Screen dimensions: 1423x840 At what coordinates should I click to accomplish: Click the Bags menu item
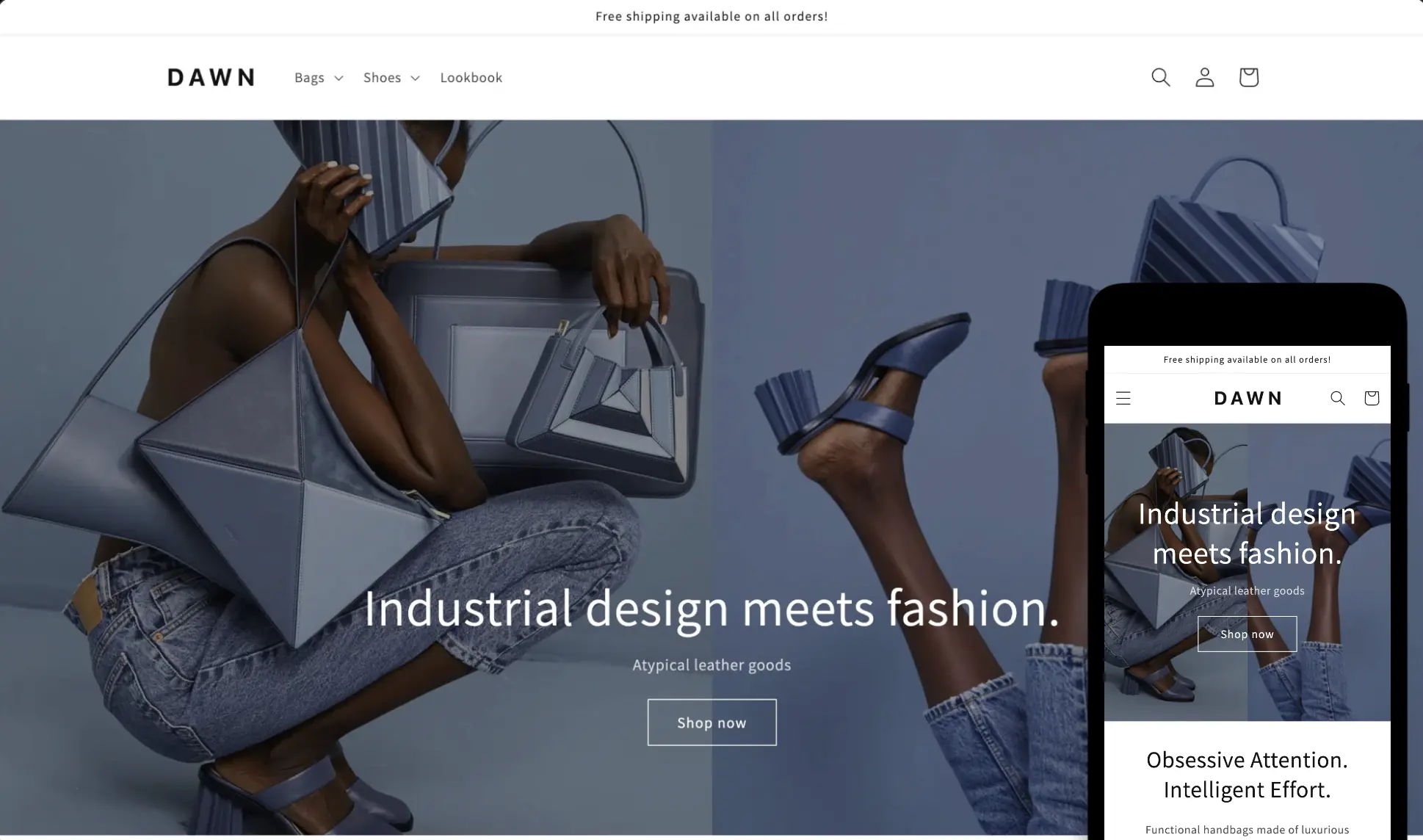pos(309,77)
